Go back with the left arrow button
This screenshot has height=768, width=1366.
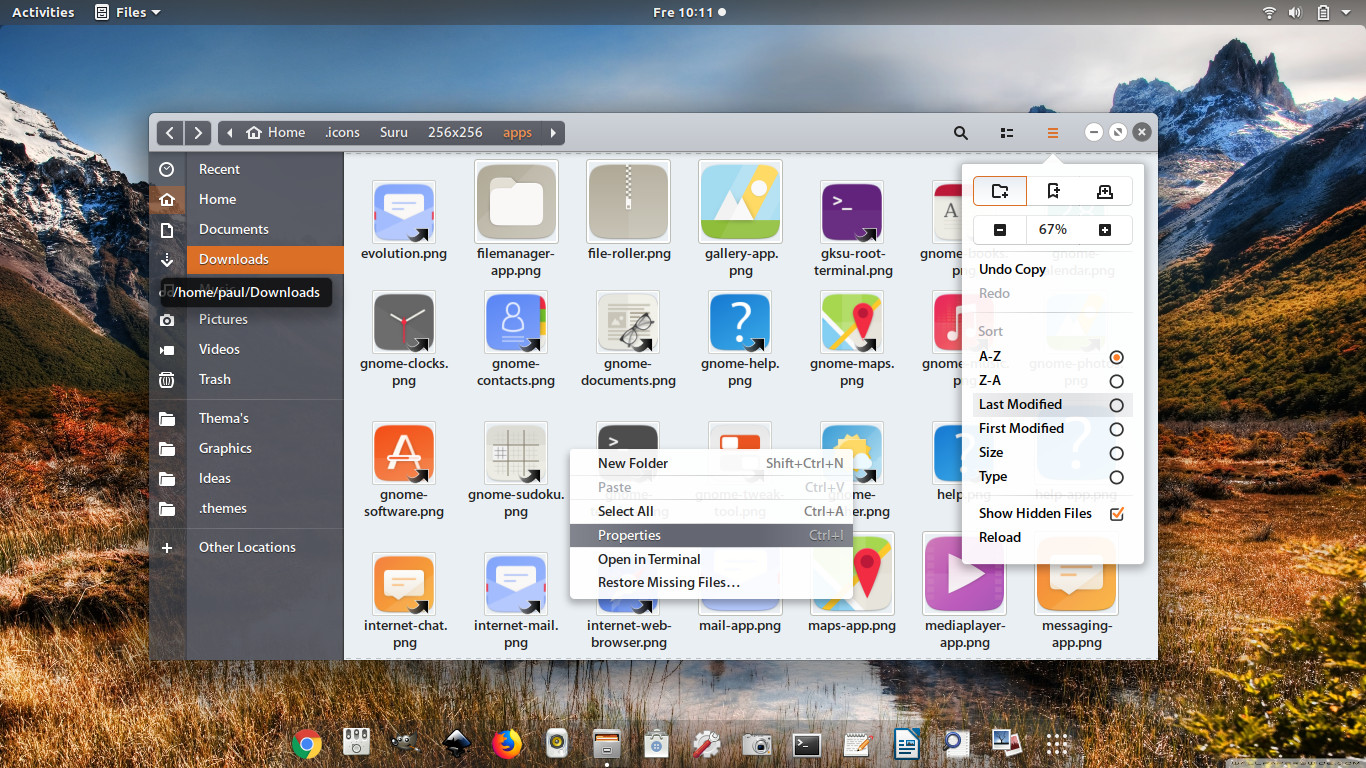pyautogui.click(x=170, y=132)
